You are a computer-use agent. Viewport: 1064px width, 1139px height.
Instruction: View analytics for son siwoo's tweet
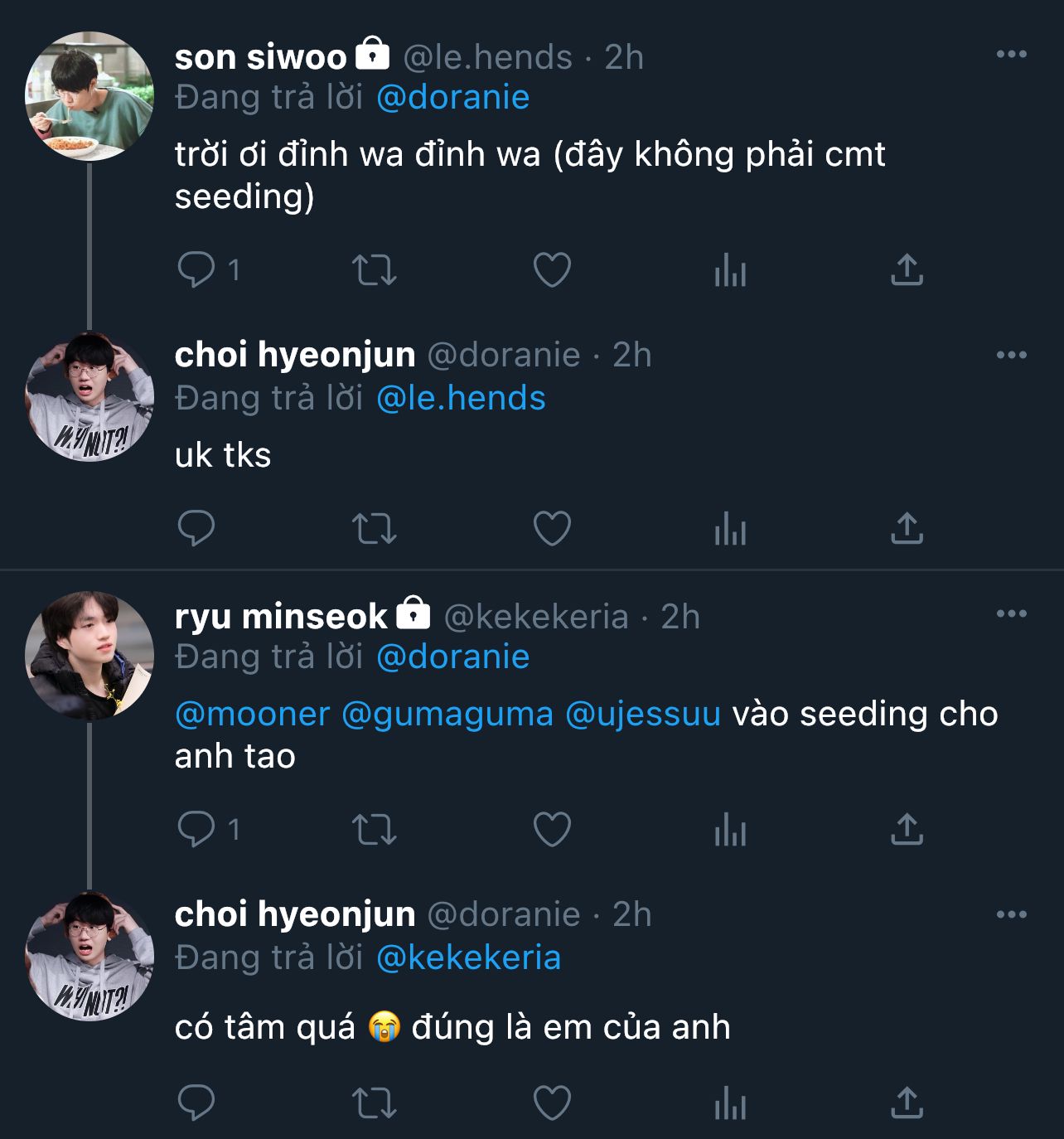pos(730,270)
